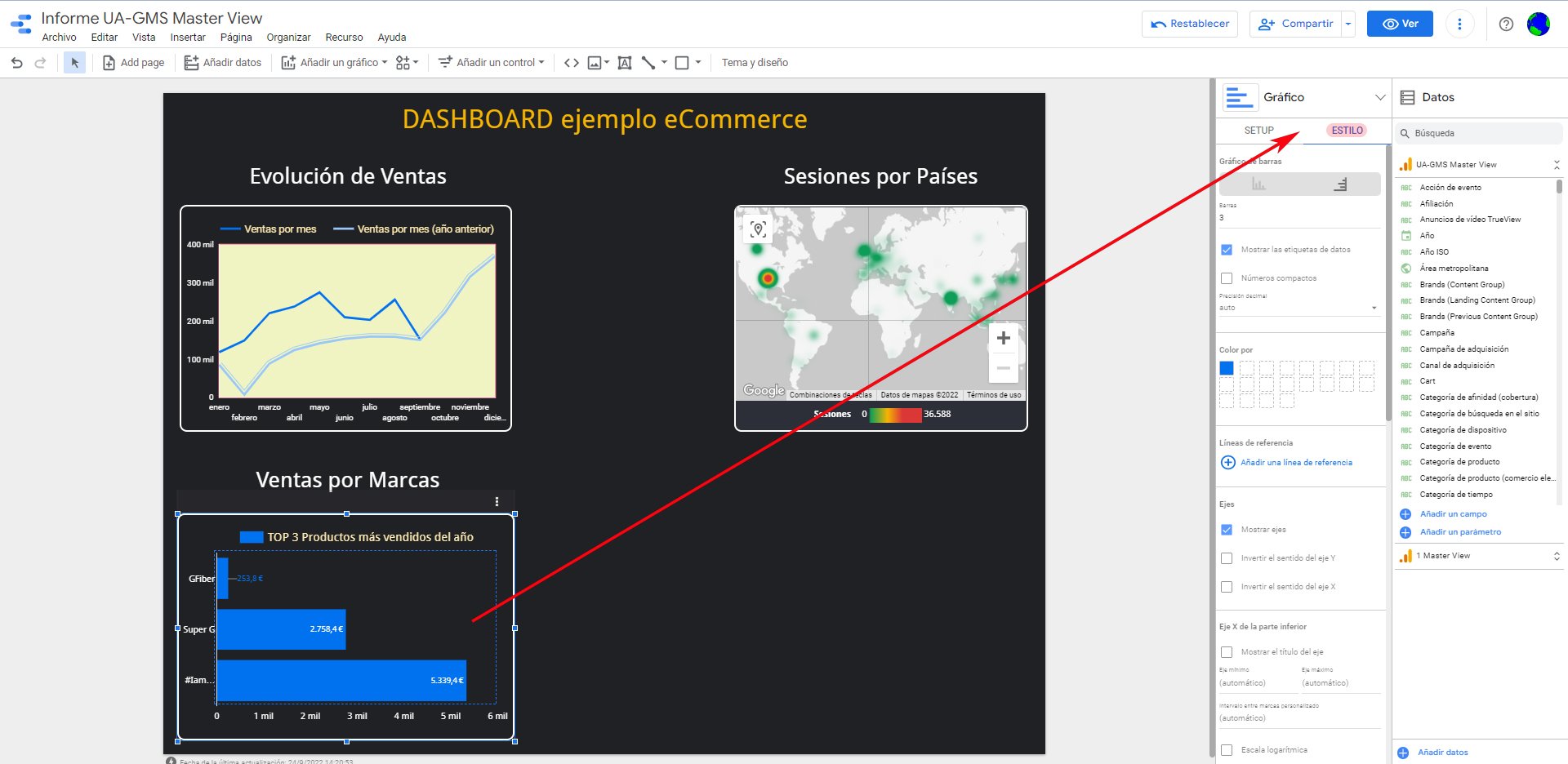Screen dimensions: 1568x764
Task: Open the Añadir un gráfico dropdown
Action: (x=334, y=63)
